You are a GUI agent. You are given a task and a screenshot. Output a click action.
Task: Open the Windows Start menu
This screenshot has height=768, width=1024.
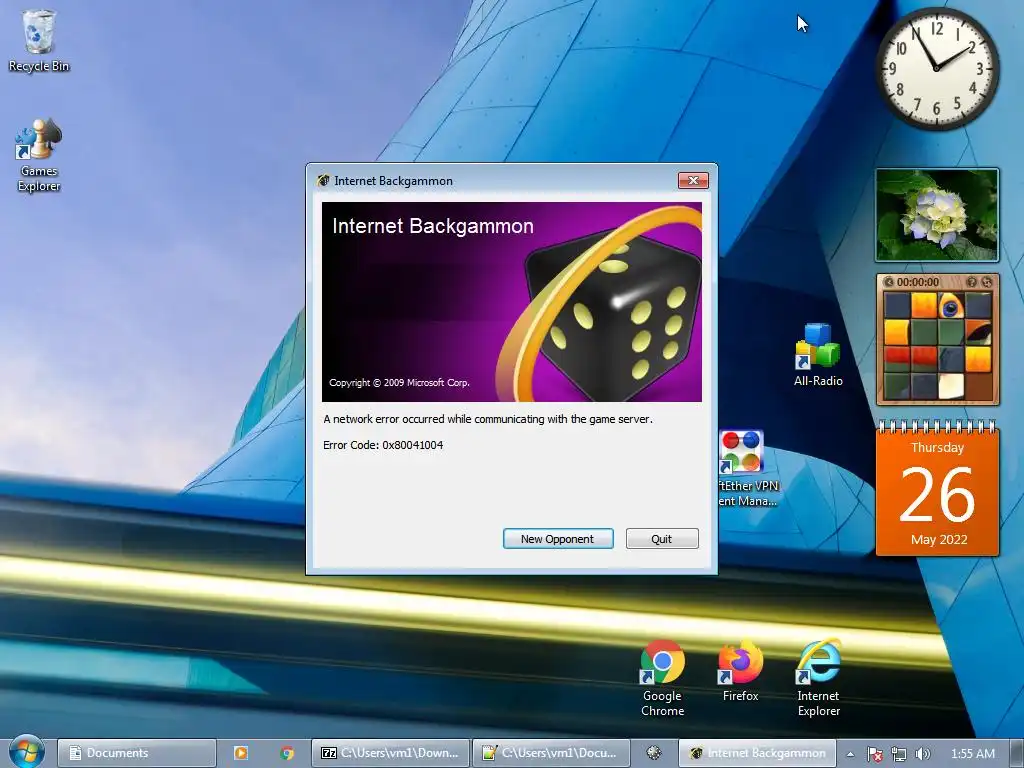(26, 752)
